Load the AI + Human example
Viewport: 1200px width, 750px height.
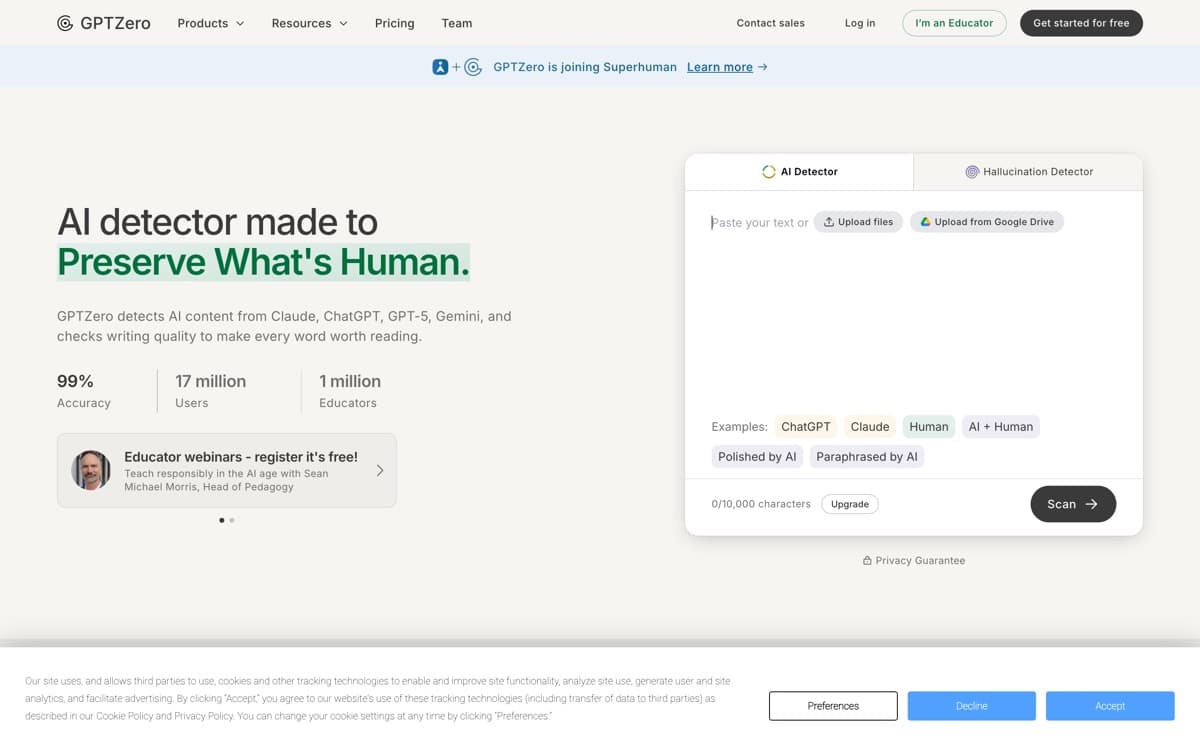click(1001, 427)
